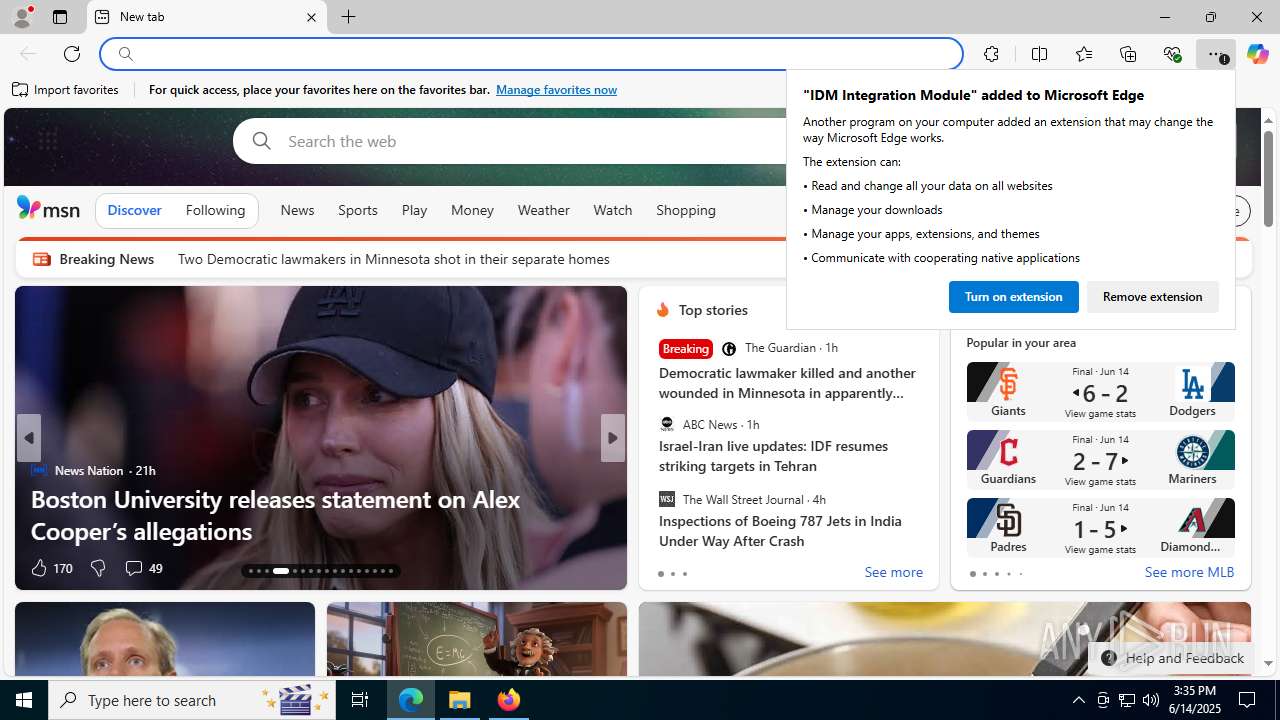
Task: Close the New tab page
Action: 311,17
